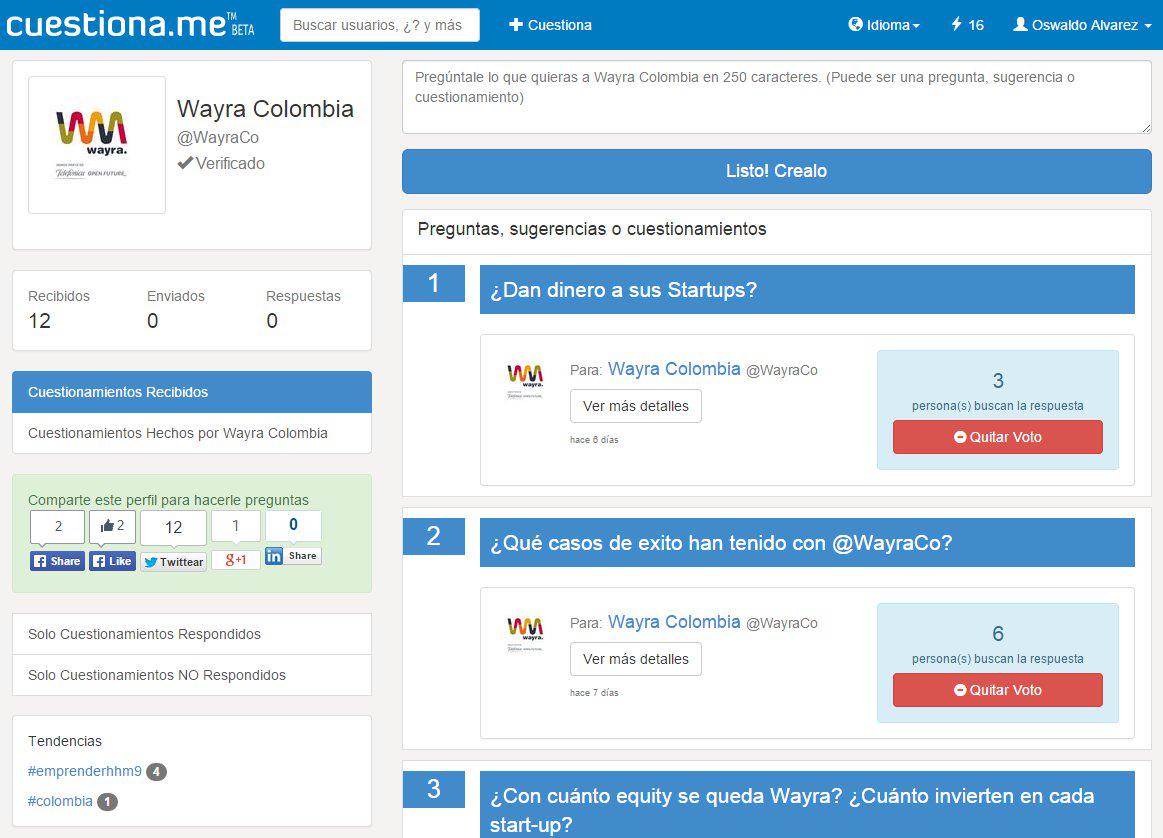1163x838 pixels.
Task: Filter by Solo Cuestionamientos Respondidos
Action: click(x=192, y=634)
